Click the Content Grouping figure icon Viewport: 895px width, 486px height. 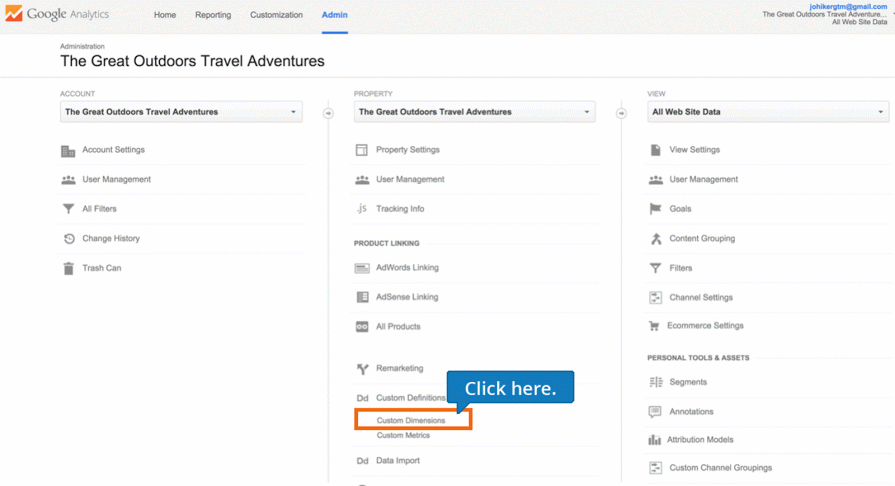(656, 239)
